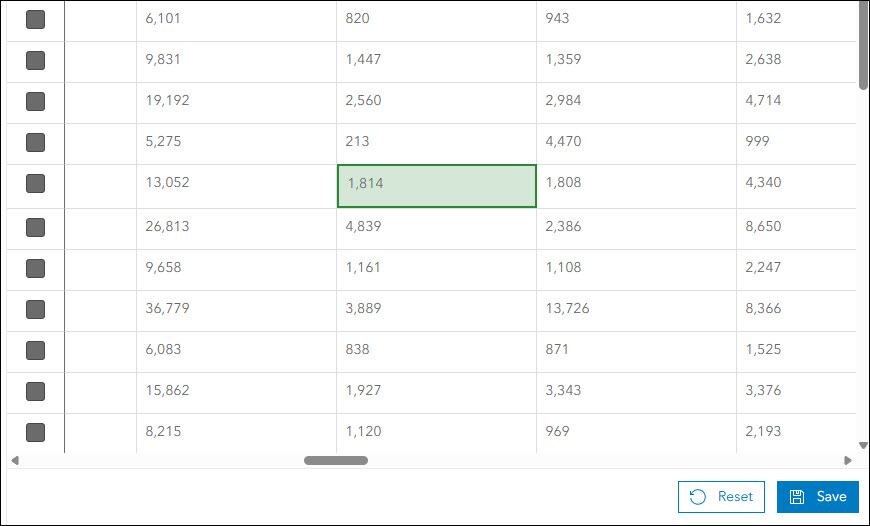Viewport: 870px width, 526px height.
Task: Click the Reset button
Action: (721, 497)
